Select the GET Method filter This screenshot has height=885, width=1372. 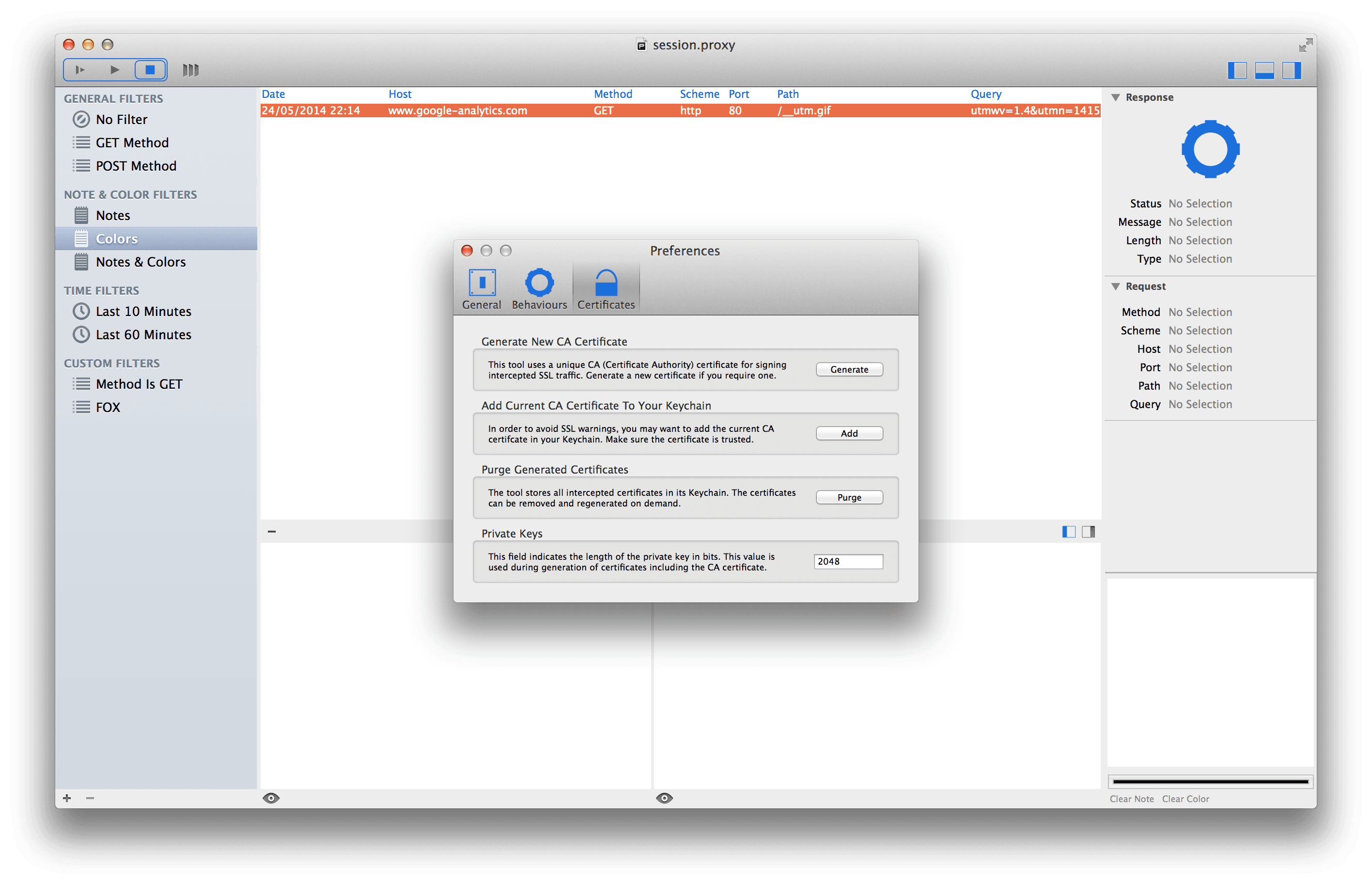131,143
